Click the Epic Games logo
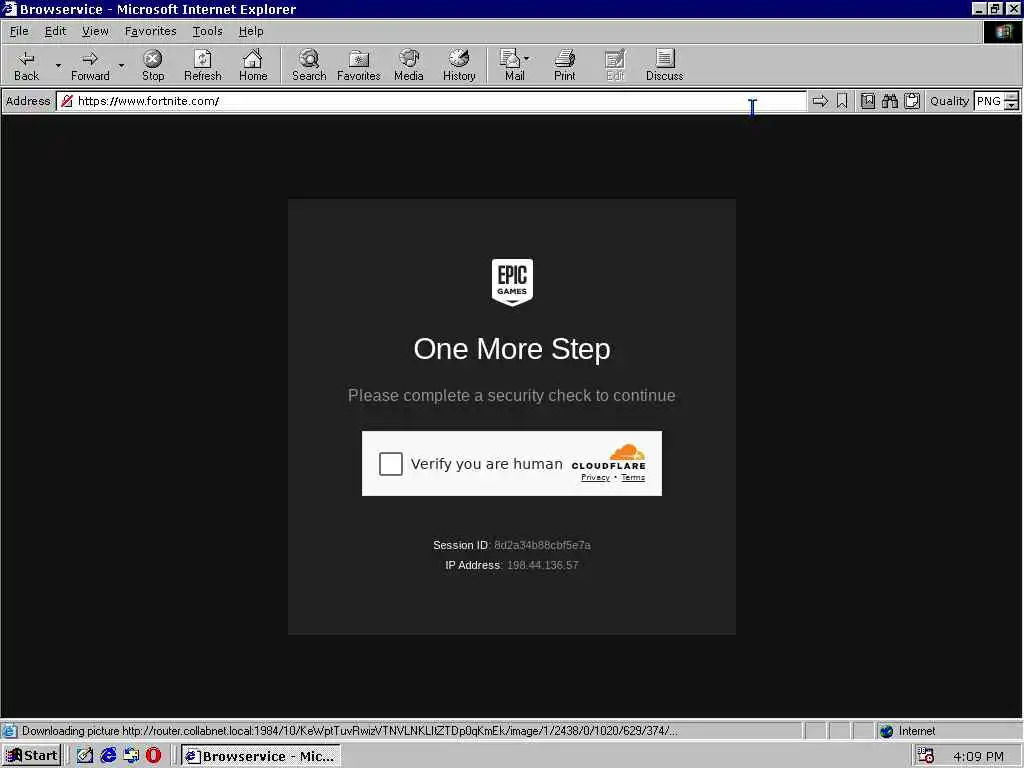The height and width of the screenshot is (768, 1024). click(512, 281)
